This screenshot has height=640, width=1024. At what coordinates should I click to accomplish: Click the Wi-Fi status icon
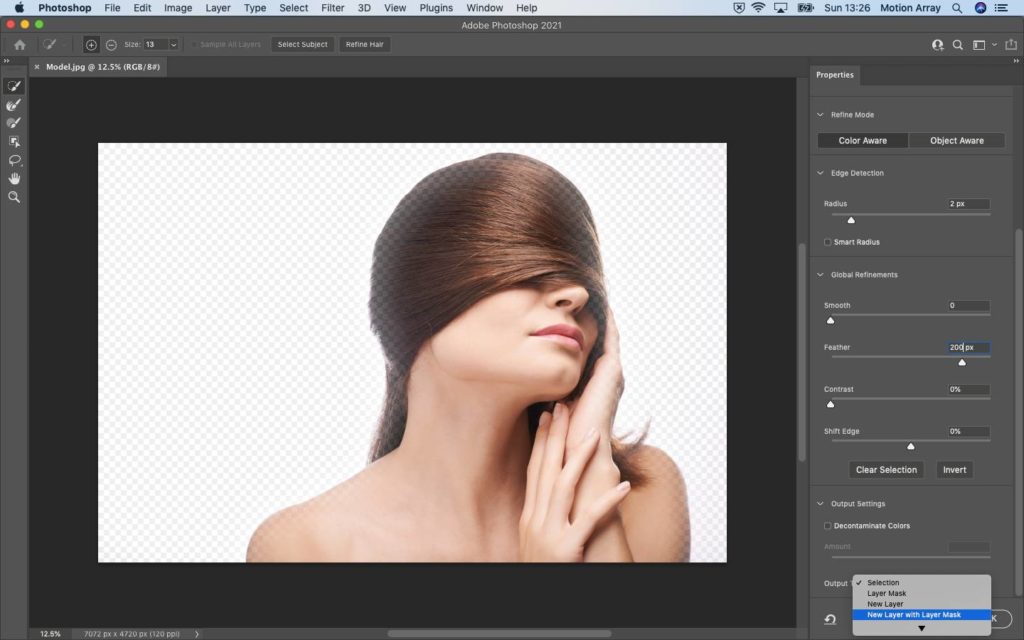[758, 8]
